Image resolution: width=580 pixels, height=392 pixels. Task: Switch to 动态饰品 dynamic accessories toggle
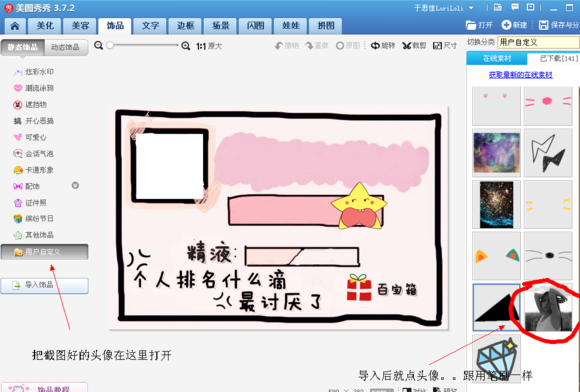point(65,47)
